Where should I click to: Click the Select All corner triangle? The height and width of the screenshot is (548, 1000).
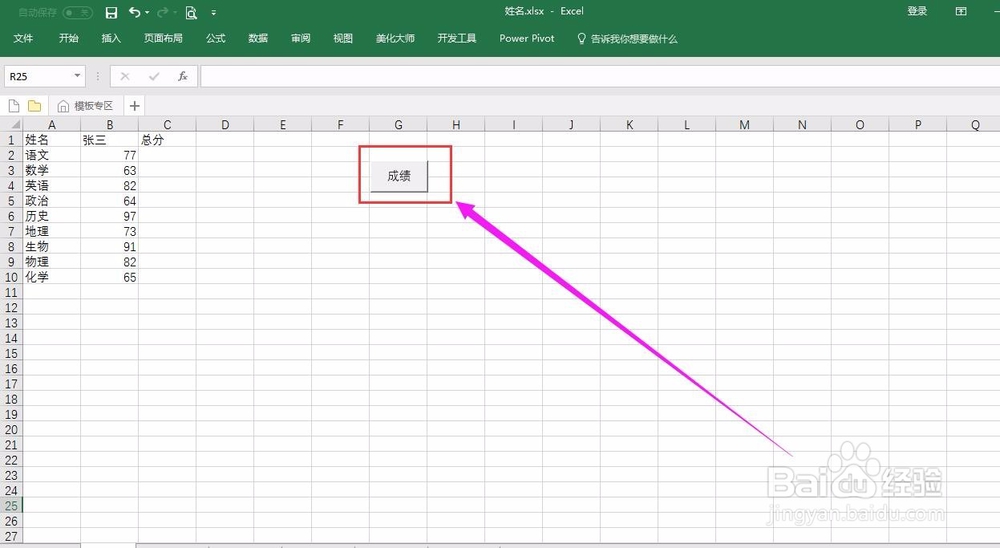tap(15, 124)
